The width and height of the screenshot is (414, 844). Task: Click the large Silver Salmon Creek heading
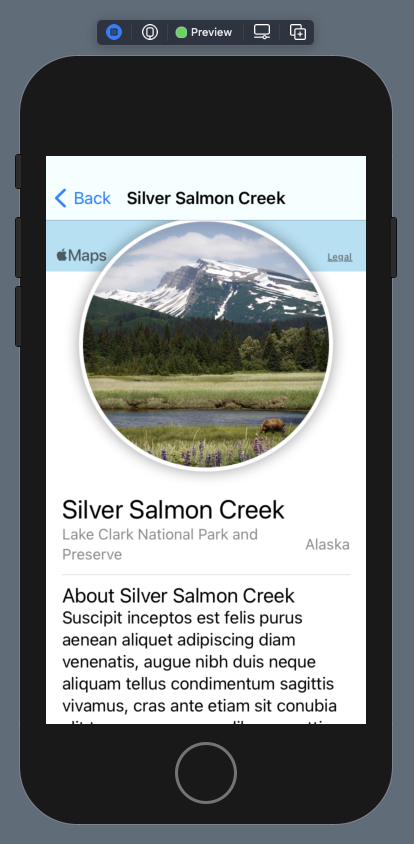(173, 509)
